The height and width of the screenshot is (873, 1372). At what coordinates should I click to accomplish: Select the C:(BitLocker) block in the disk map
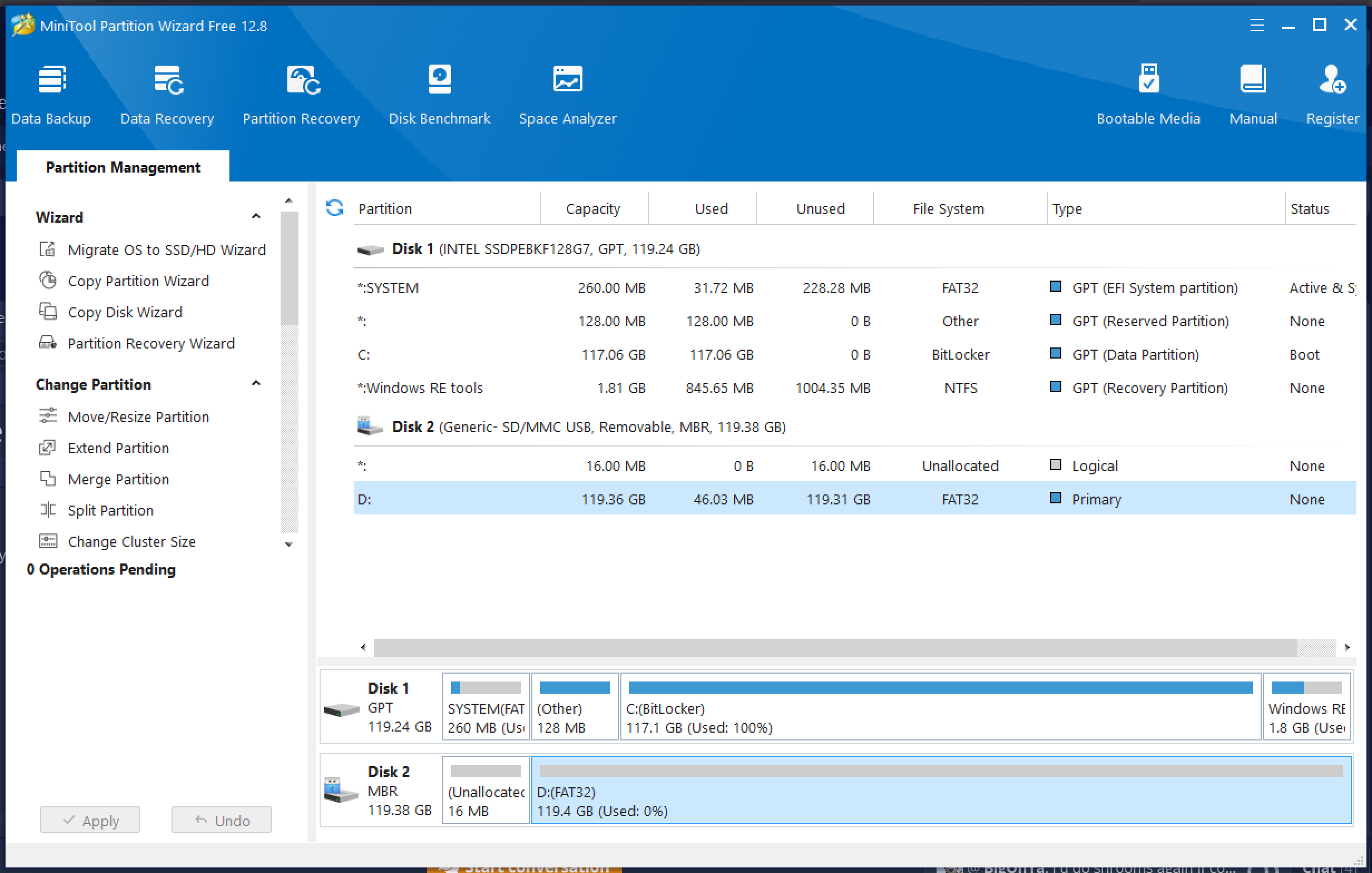(x=940, y=707)
